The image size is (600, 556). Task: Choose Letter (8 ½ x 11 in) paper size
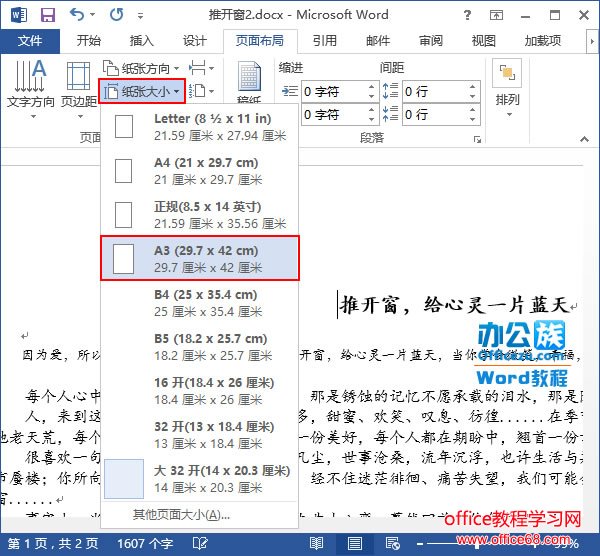pos(199,127)
